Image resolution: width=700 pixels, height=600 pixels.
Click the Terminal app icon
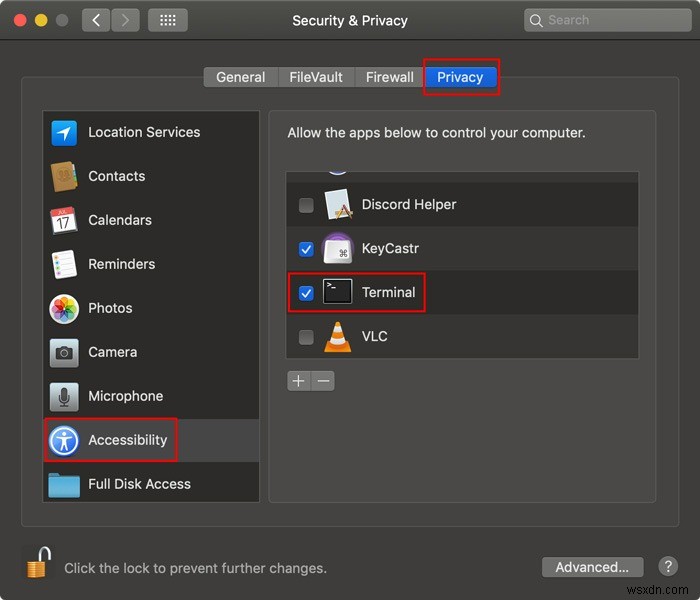[x=338, y=292]
